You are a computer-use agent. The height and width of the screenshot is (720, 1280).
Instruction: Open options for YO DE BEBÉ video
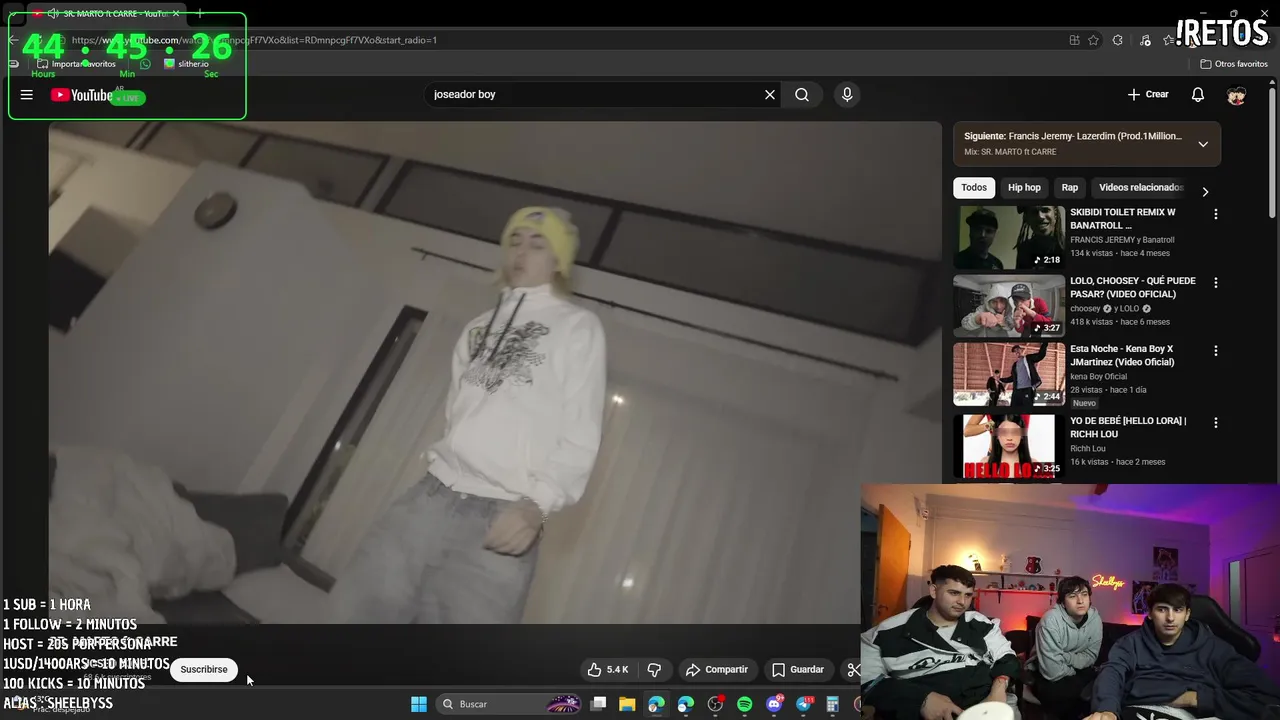(x=1216, y=423)
